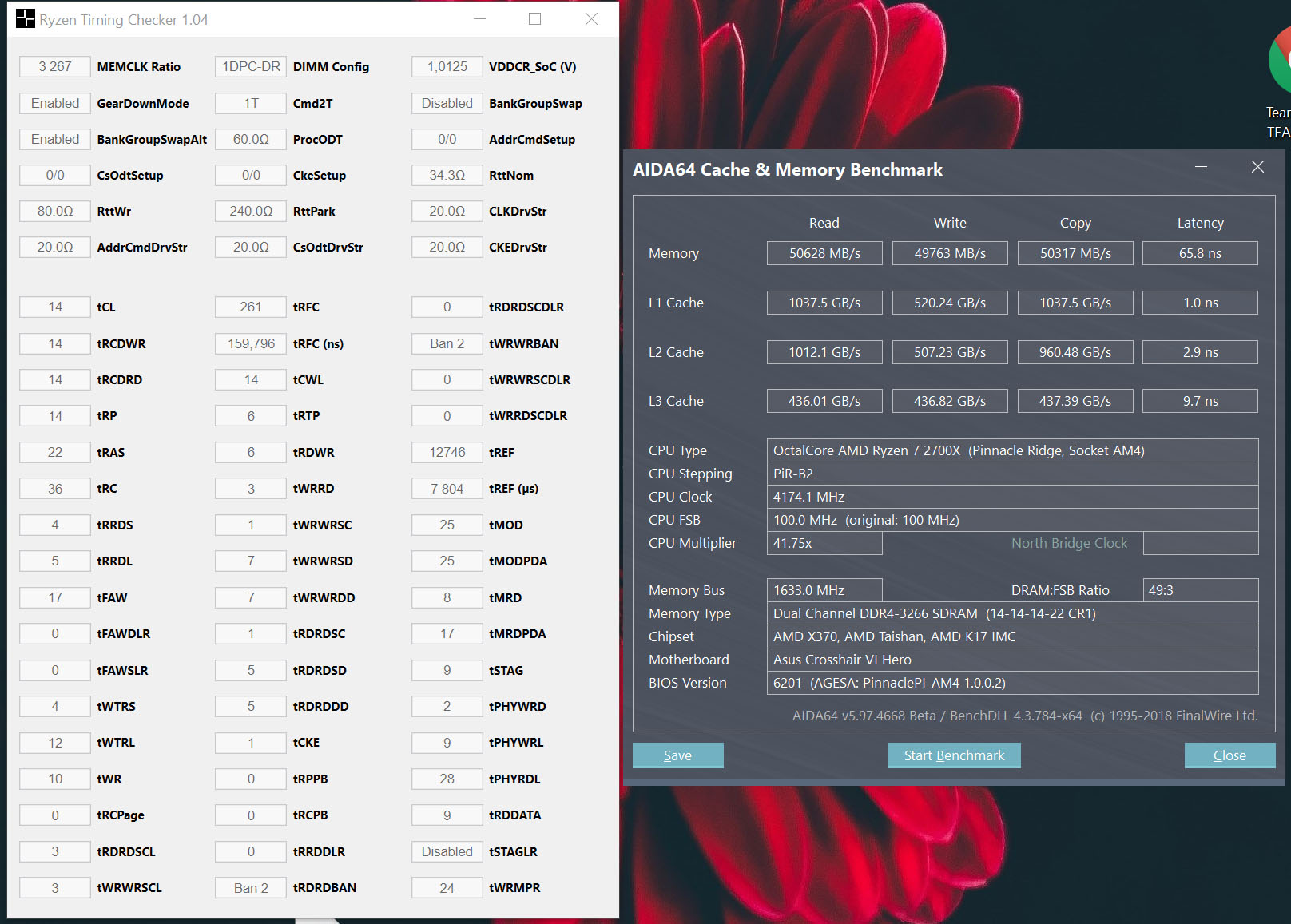Click the Memory Copy result 50317 MB/s
Screen dimensions: 1291x924
1075,253
